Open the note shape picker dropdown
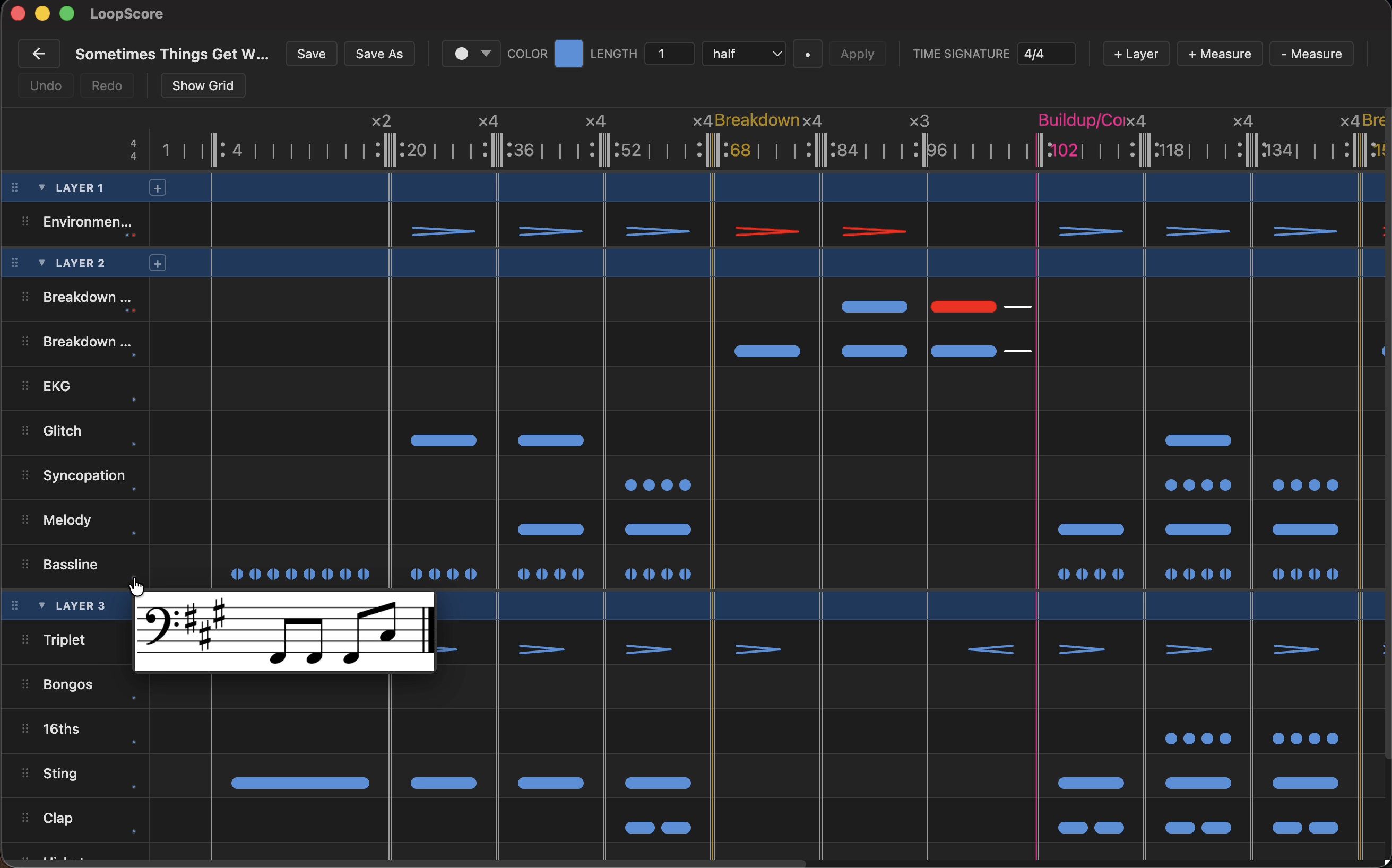The image size is (1392, 868). click(x=471, y=54)
